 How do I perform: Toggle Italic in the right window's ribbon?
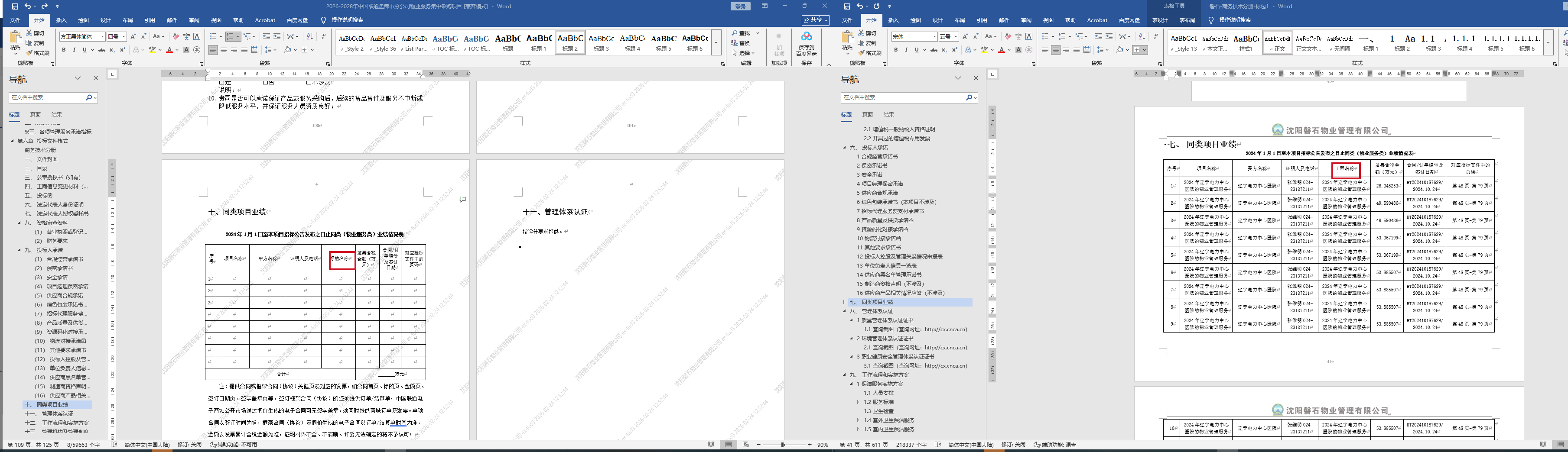pos(906,50)
